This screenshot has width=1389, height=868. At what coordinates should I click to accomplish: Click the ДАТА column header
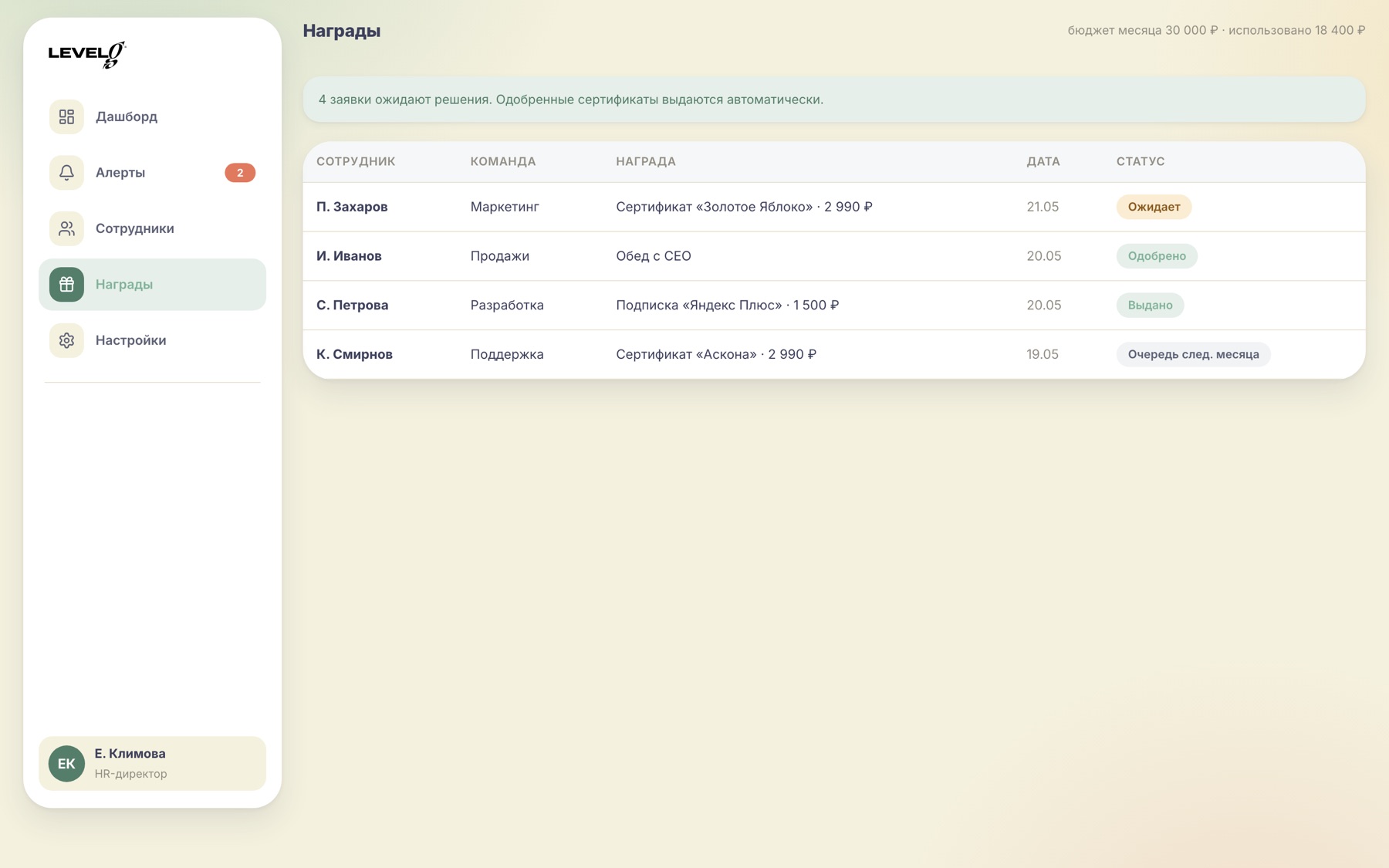[x=1043, y=161]
